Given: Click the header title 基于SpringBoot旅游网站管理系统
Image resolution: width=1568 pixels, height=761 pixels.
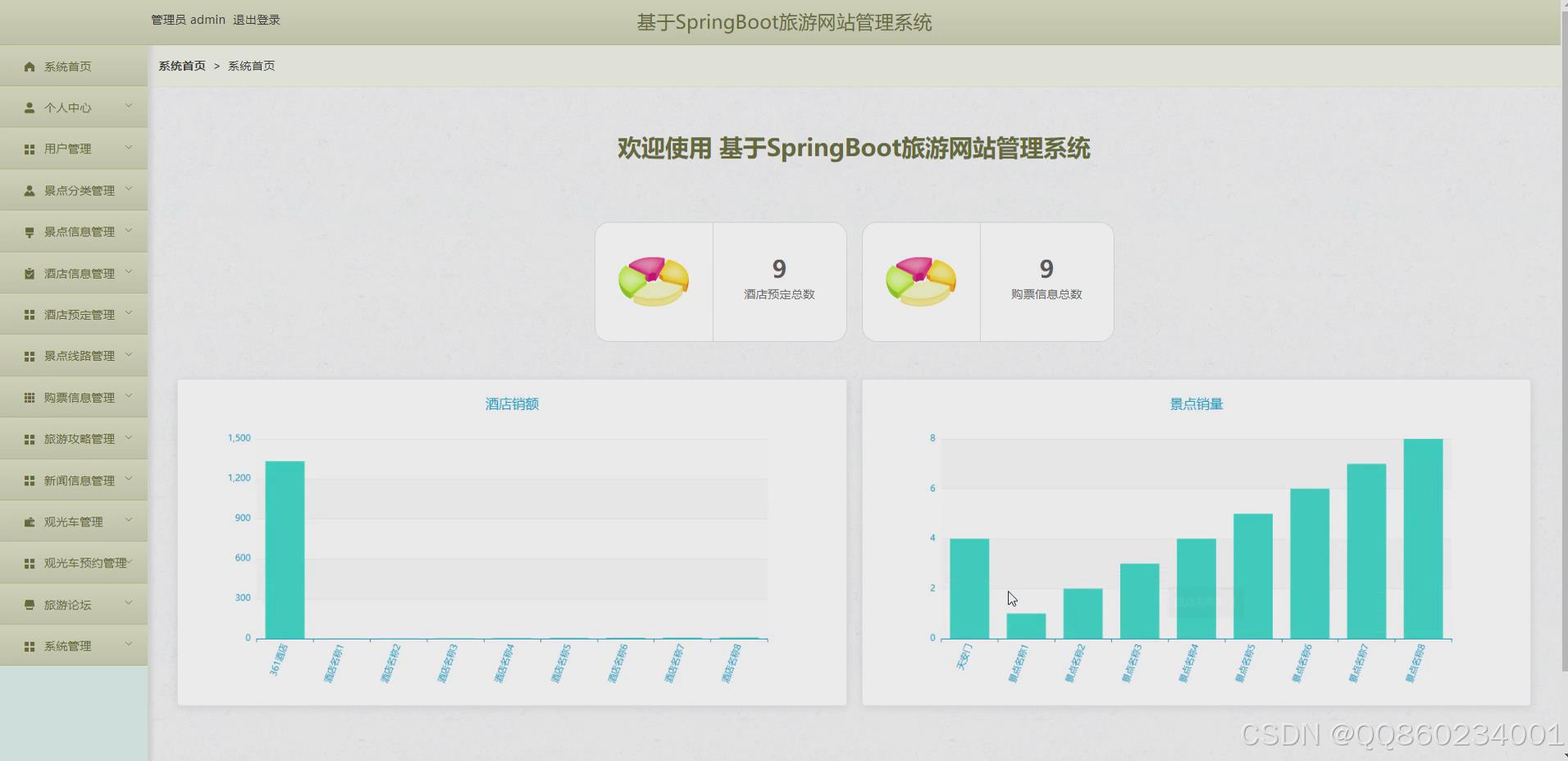Looking at the screenshot, I should [784, 22].
